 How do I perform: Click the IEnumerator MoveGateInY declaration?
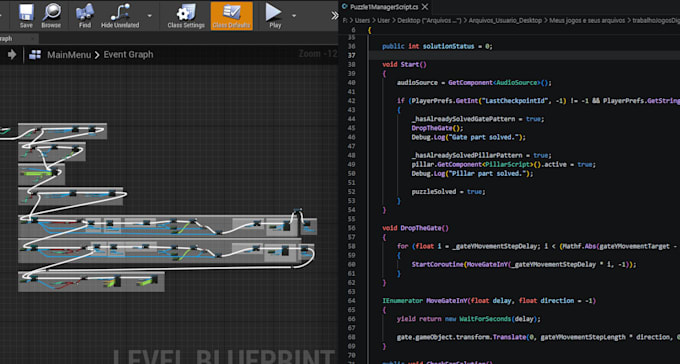[x=489, y=301]
